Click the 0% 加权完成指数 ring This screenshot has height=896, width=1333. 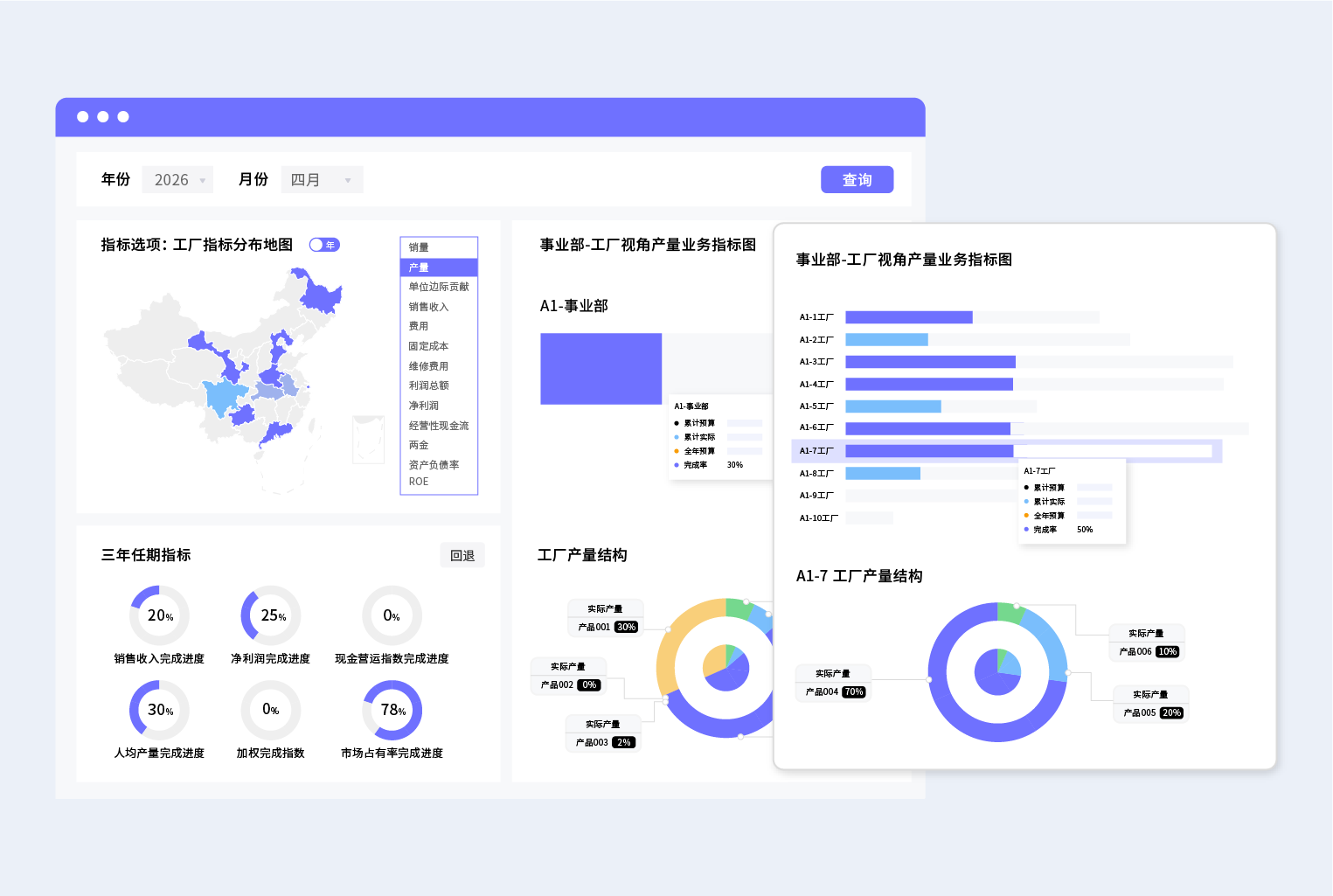pyautogui.click(x=271, y=710)
